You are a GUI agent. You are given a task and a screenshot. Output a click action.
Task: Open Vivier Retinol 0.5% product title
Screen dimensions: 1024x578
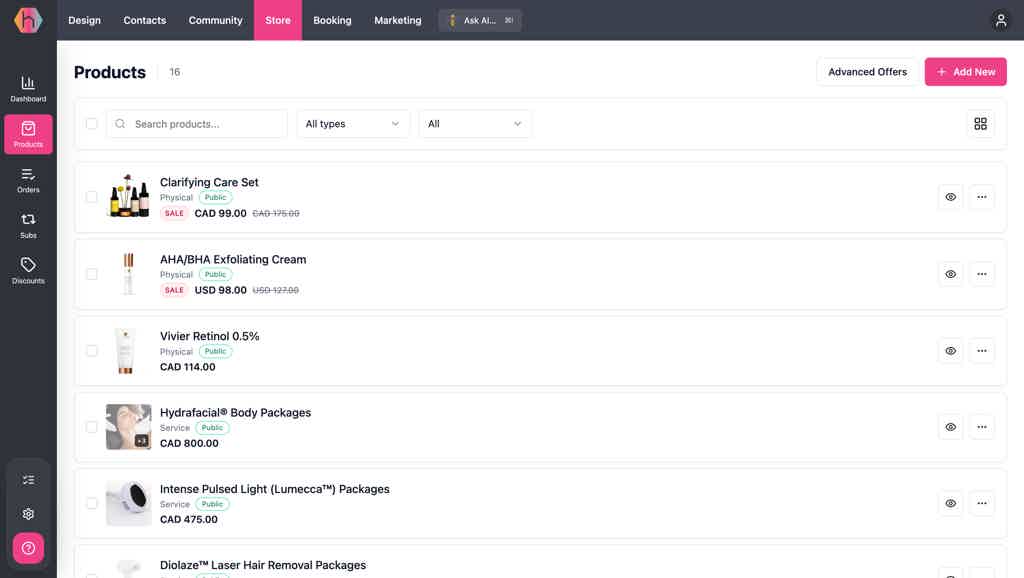coord(210,336)
